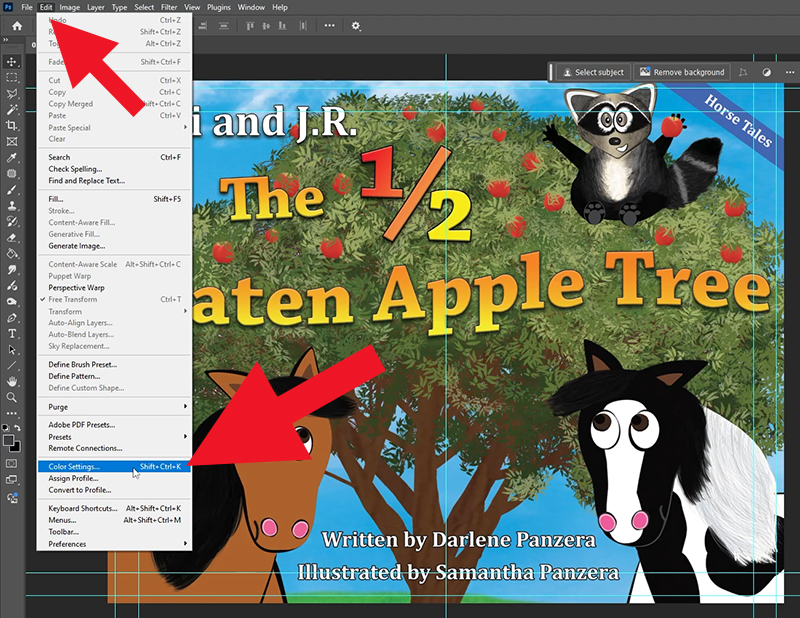Choose Assign Profile menu entry
This screenshot has width=800, height=618.
(114, 478)
